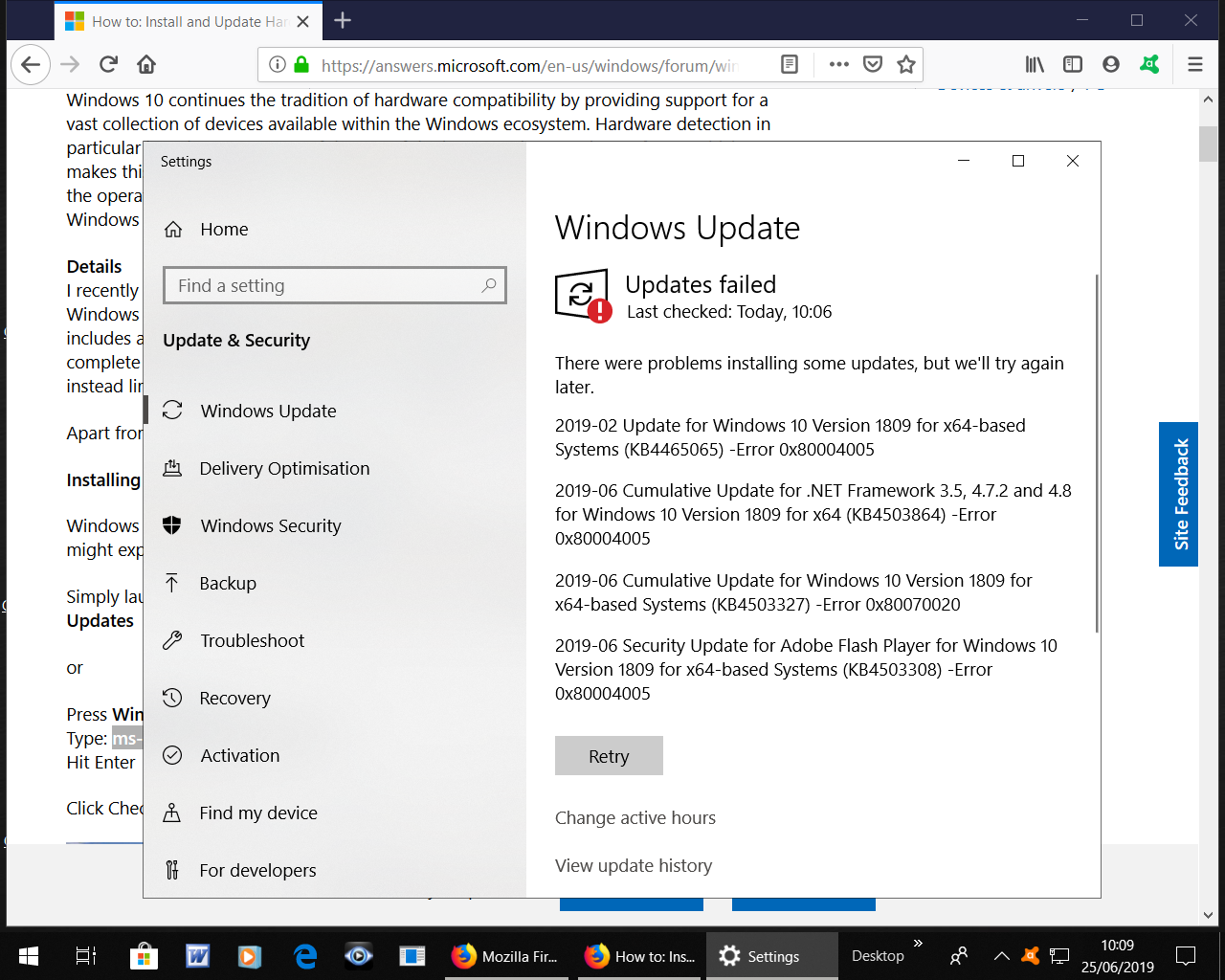Open page actions three-dot menu
The width and height of the screenshot is (1225, 980).
coord(839,64)
